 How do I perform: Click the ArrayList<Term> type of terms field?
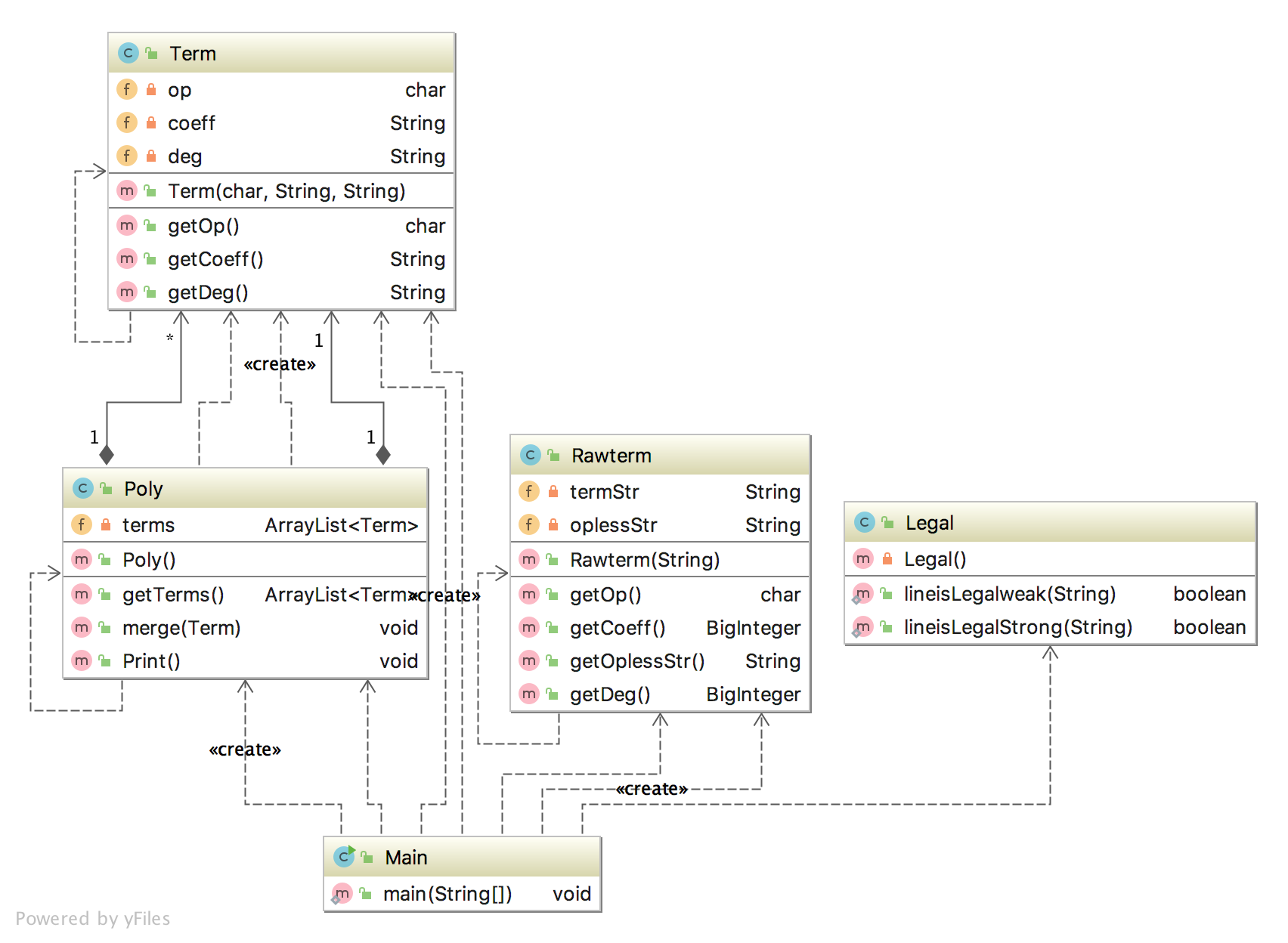342,525
